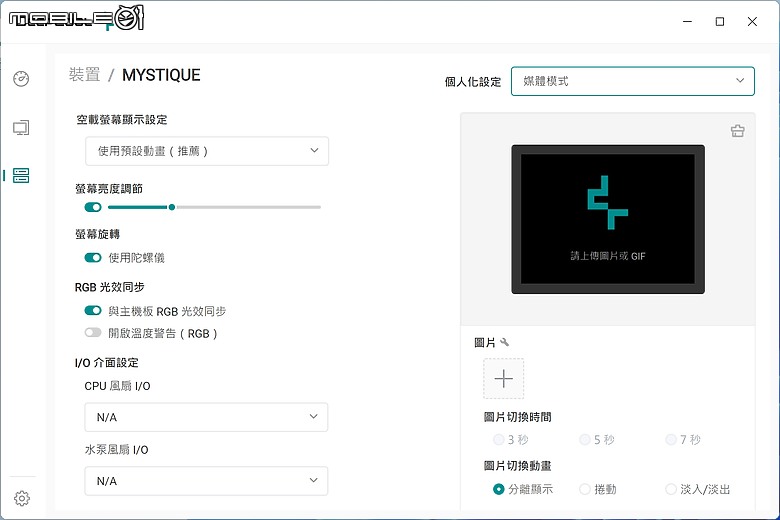Click the 圖片切換時間 label
Viewport: 780px width, 520px height.
[x=517, y=417]
